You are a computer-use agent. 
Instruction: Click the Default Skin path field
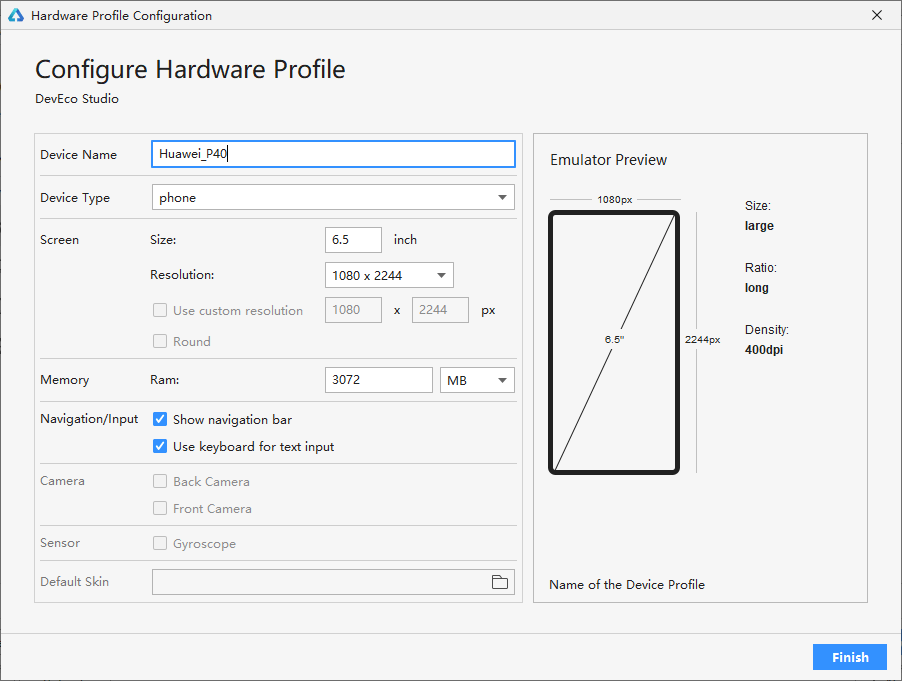[x=320, y=582]
